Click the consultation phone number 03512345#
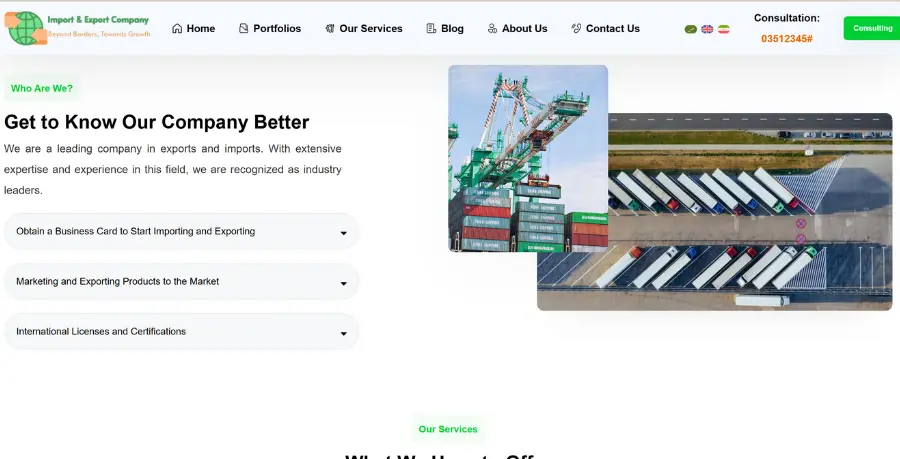The image size is (900, 459). coord(786,39)
